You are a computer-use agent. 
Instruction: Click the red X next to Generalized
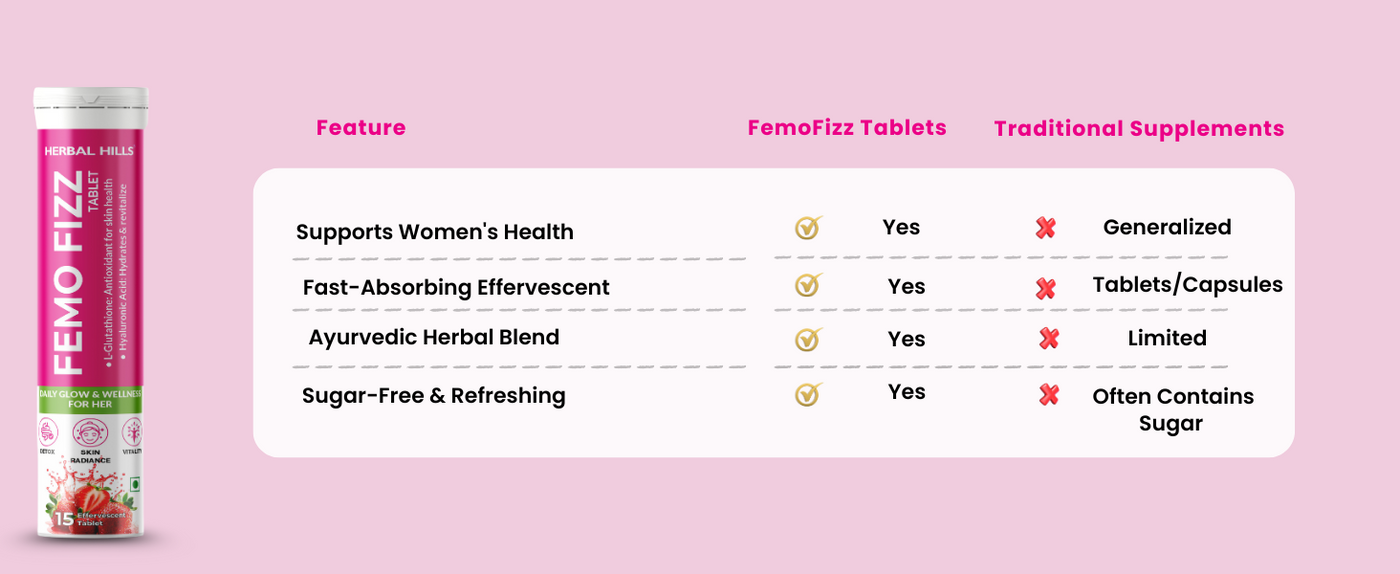click(x=1046, y=229)
